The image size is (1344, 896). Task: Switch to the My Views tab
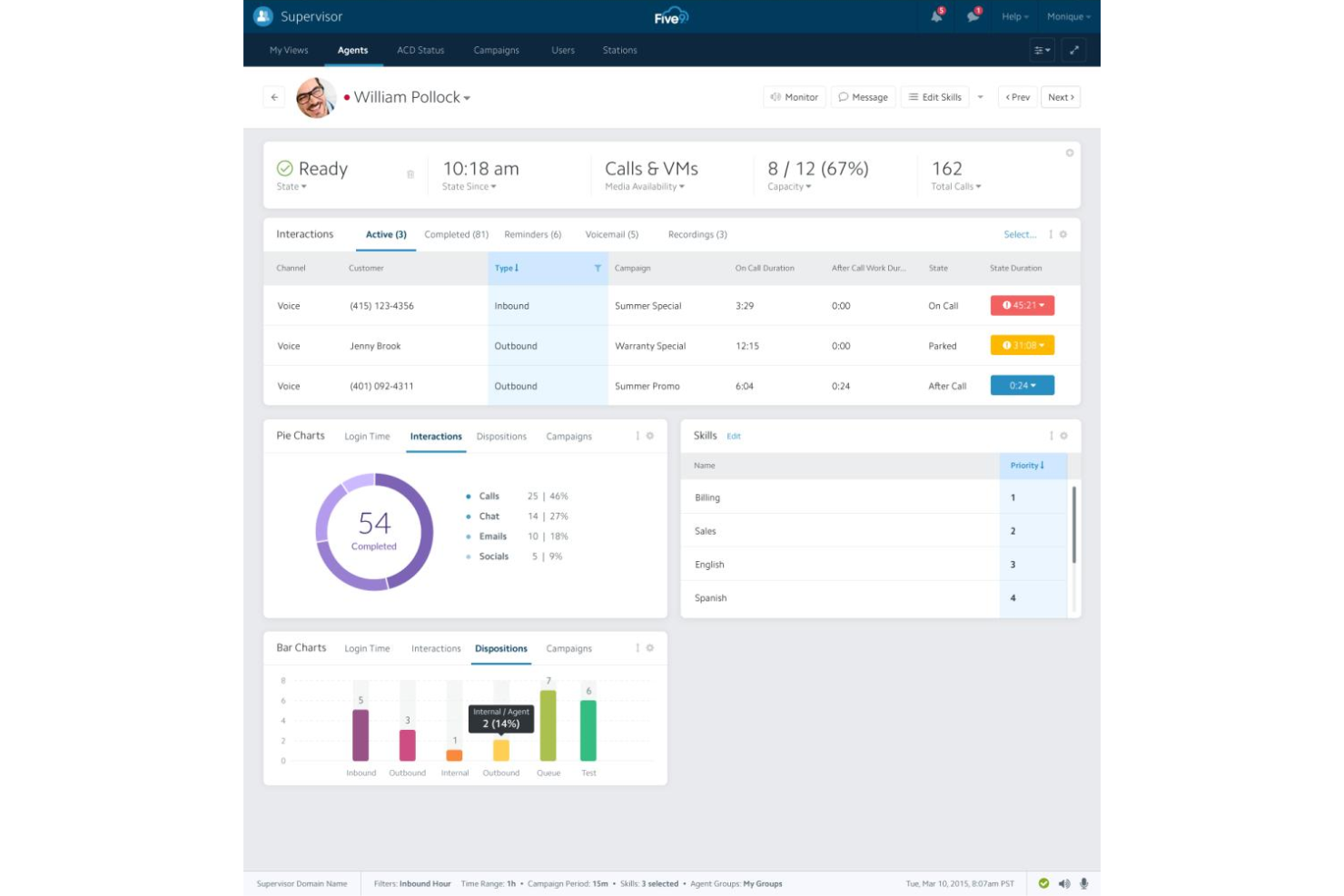289,51
